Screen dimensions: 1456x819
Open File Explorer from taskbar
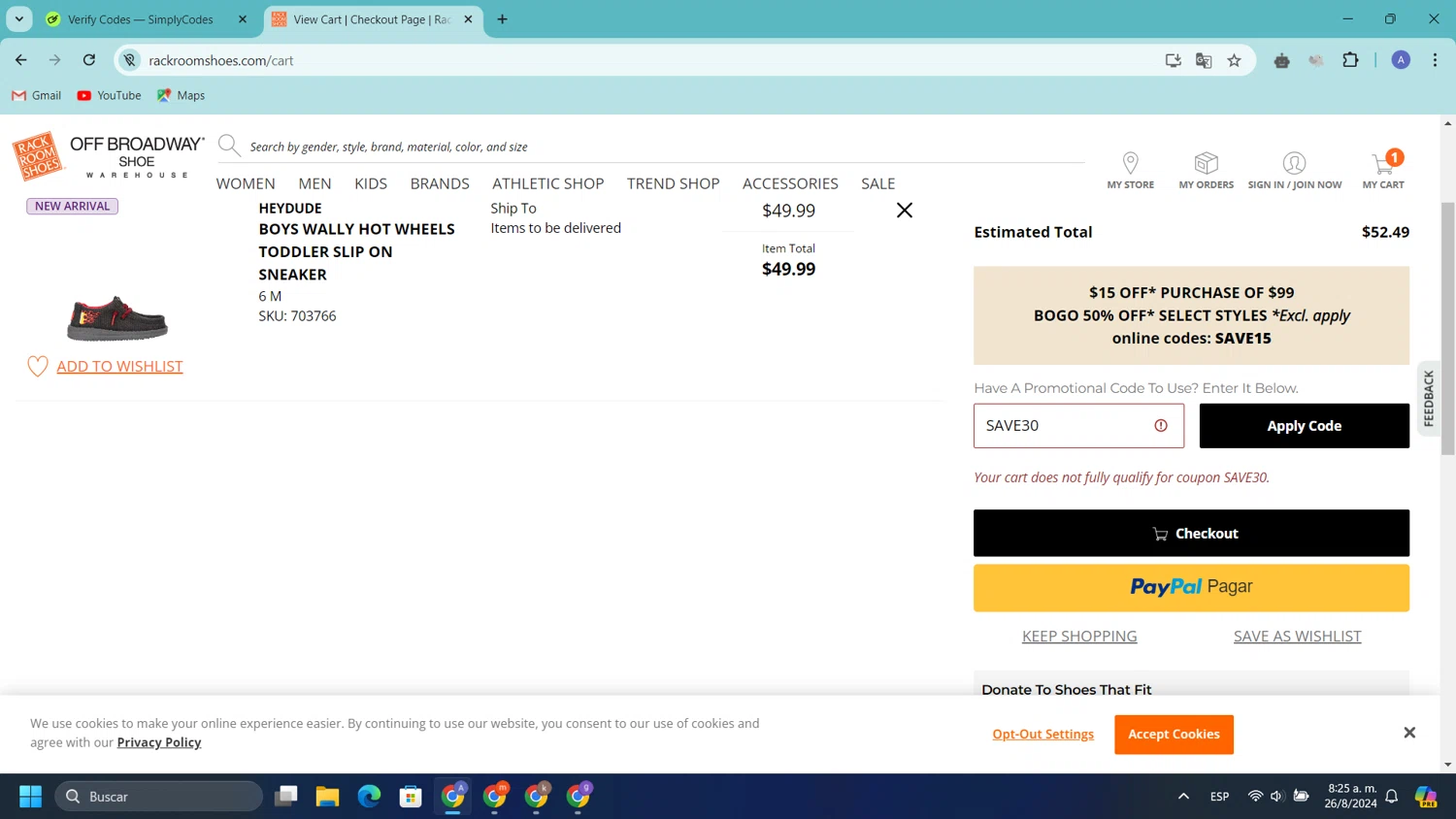pos(327,797)
